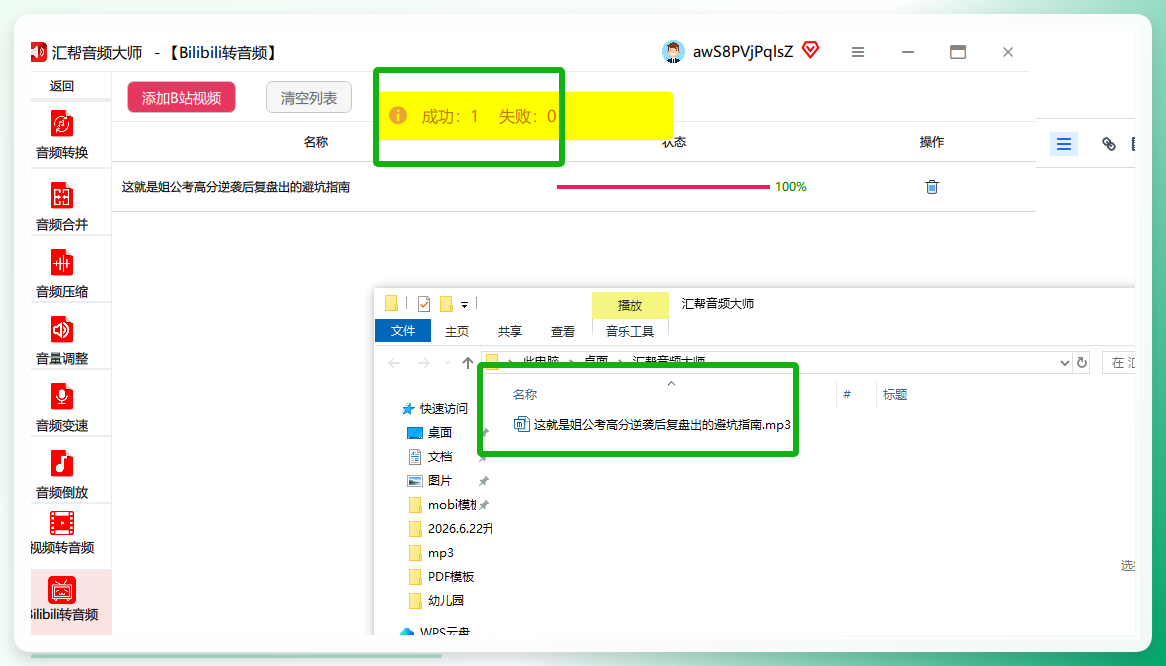Open the 音量调整 tool
Image resolution: width=1166 pixels, height=666 pixels.
62,340
